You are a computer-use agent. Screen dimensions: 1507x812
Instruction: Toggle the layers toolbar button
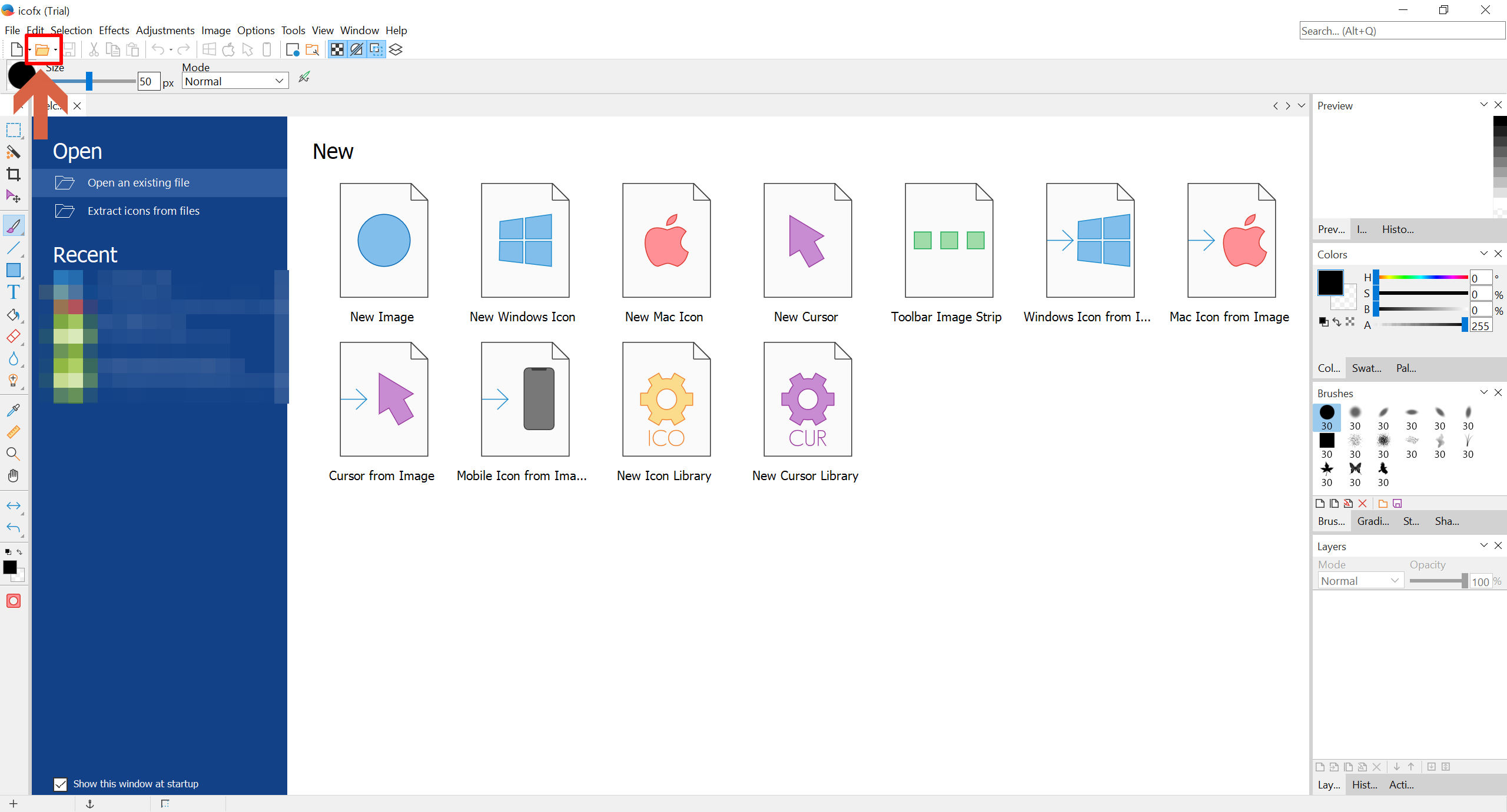click(396, 50)
